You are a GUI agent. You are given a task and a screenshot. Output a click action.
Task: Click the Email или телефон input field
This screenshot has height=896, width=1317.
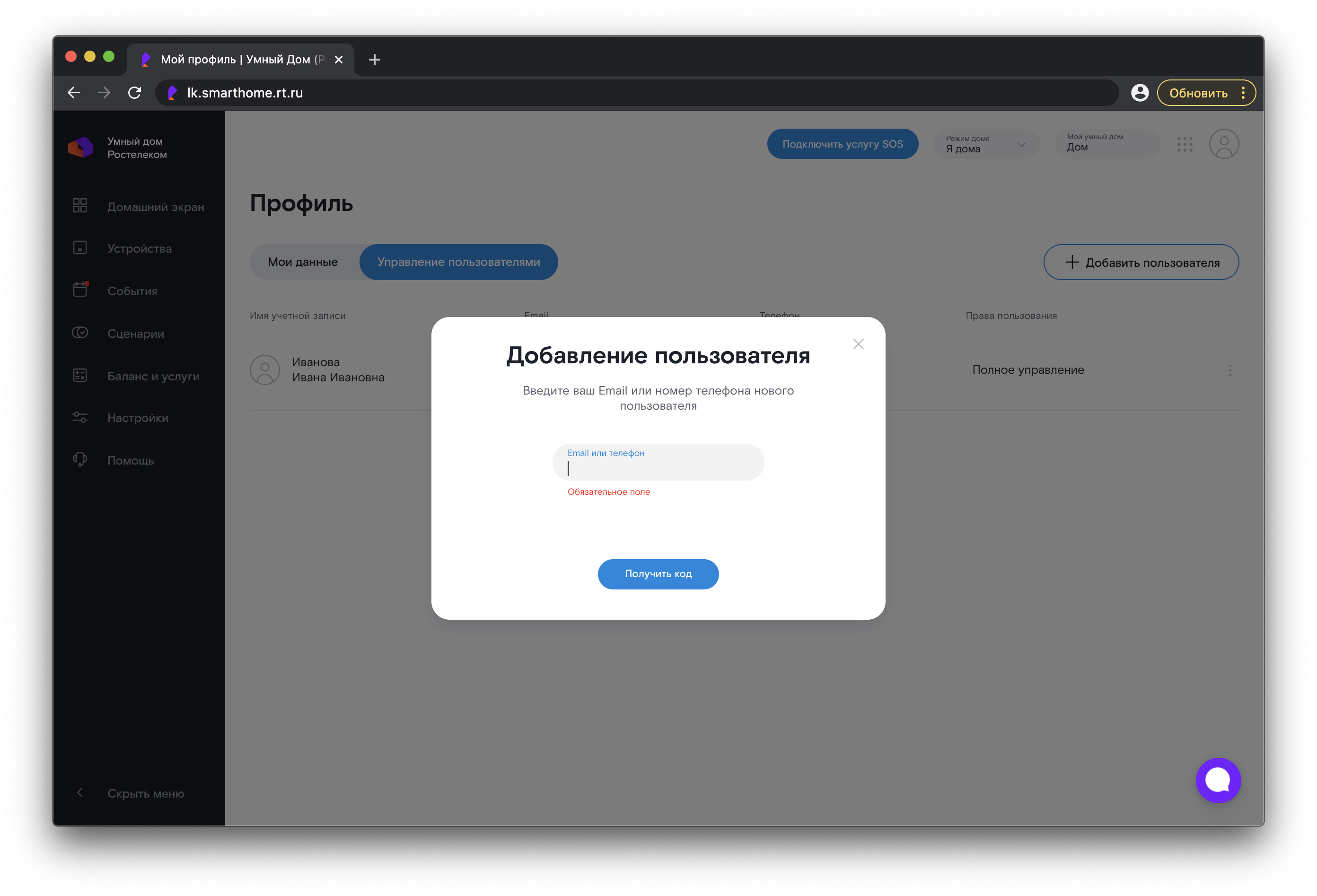tap(658, 463)
